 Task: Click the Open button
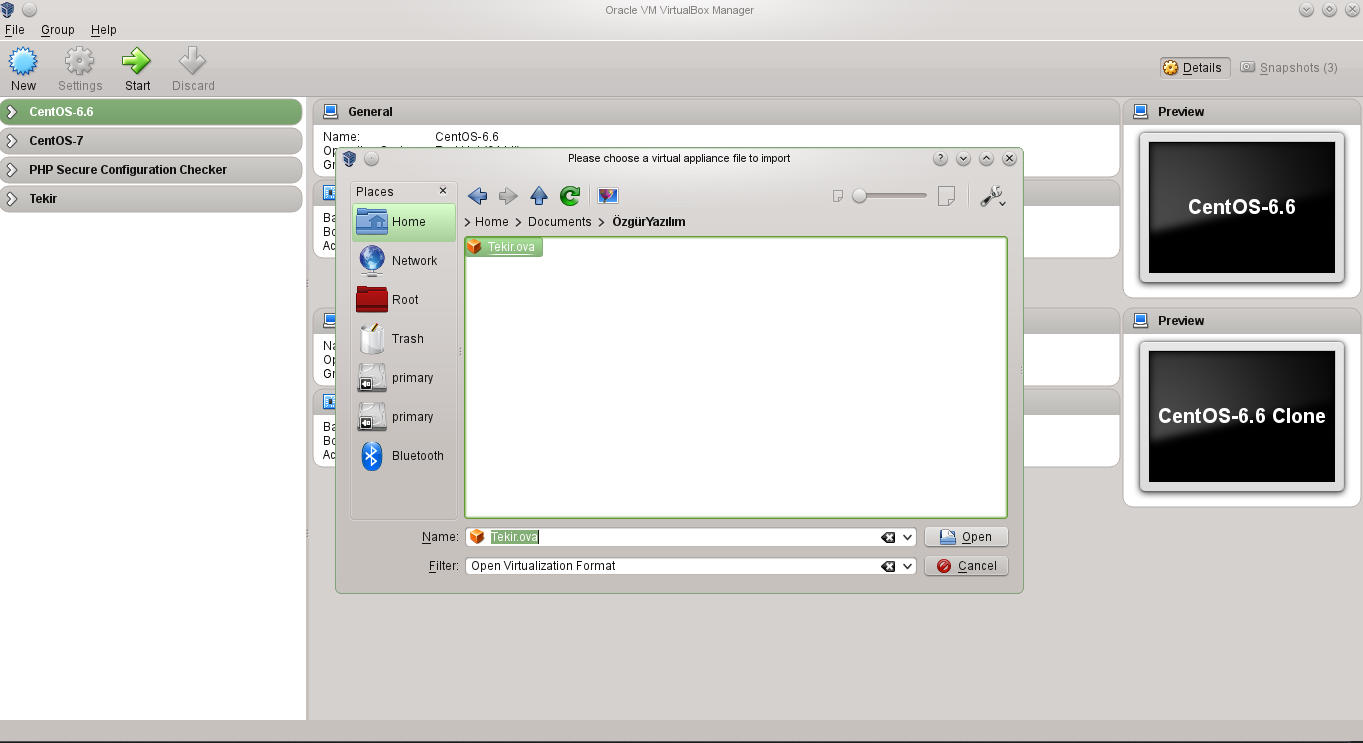point(966,537)
